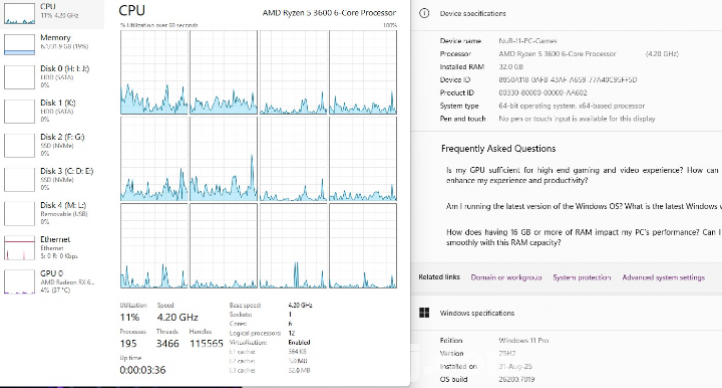Click the 115565 handles value
This screenshot has width=722, height=388.
click(206, 343)
